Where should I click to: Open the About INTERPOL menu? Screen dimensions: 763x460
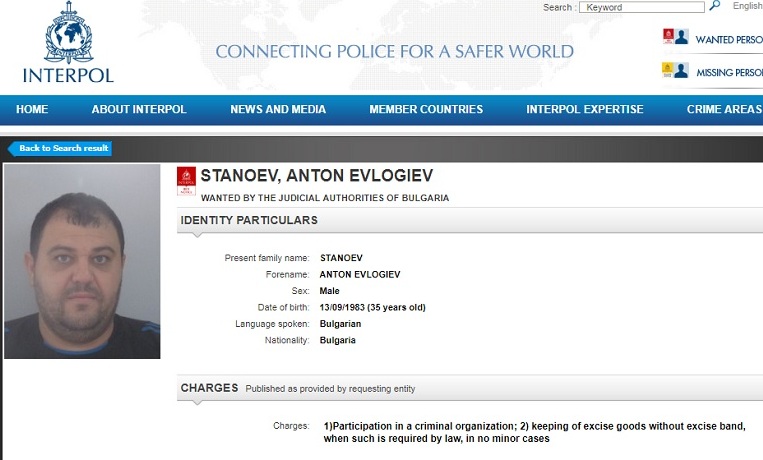click(x=139, y=110)
